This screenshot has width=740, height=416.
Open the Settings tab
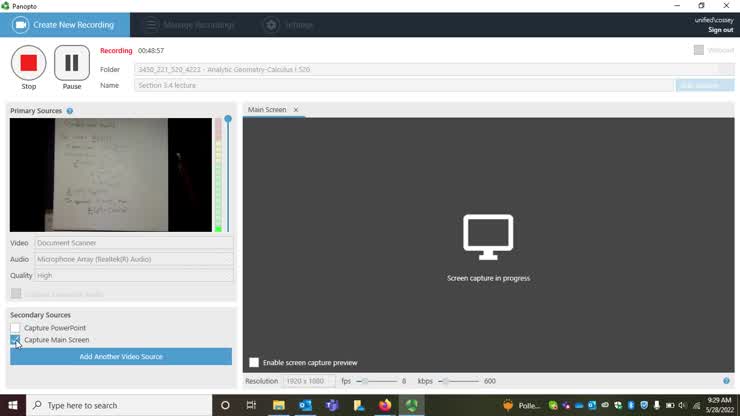288,25
